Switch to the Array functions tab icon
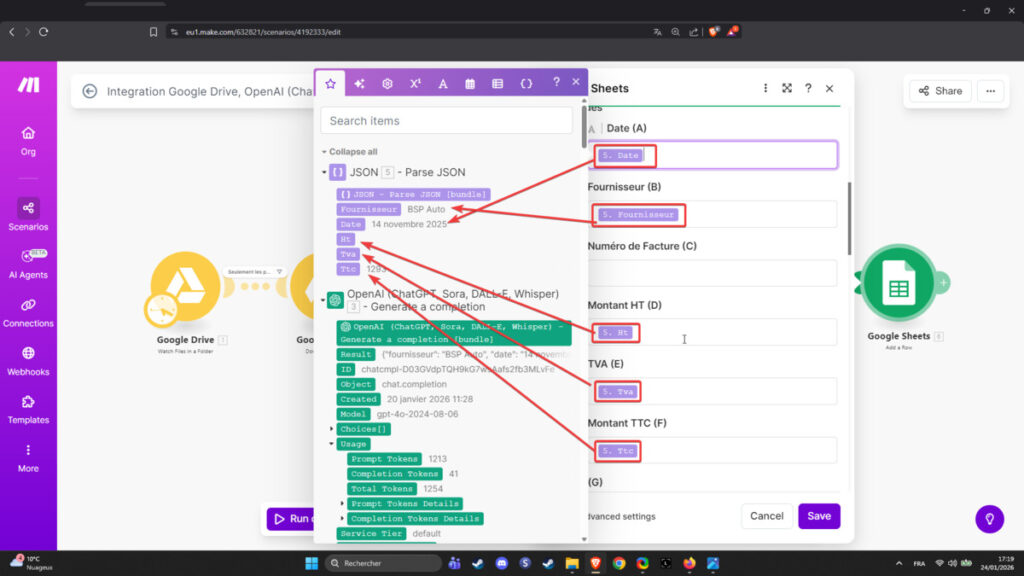 pos(498,84)
